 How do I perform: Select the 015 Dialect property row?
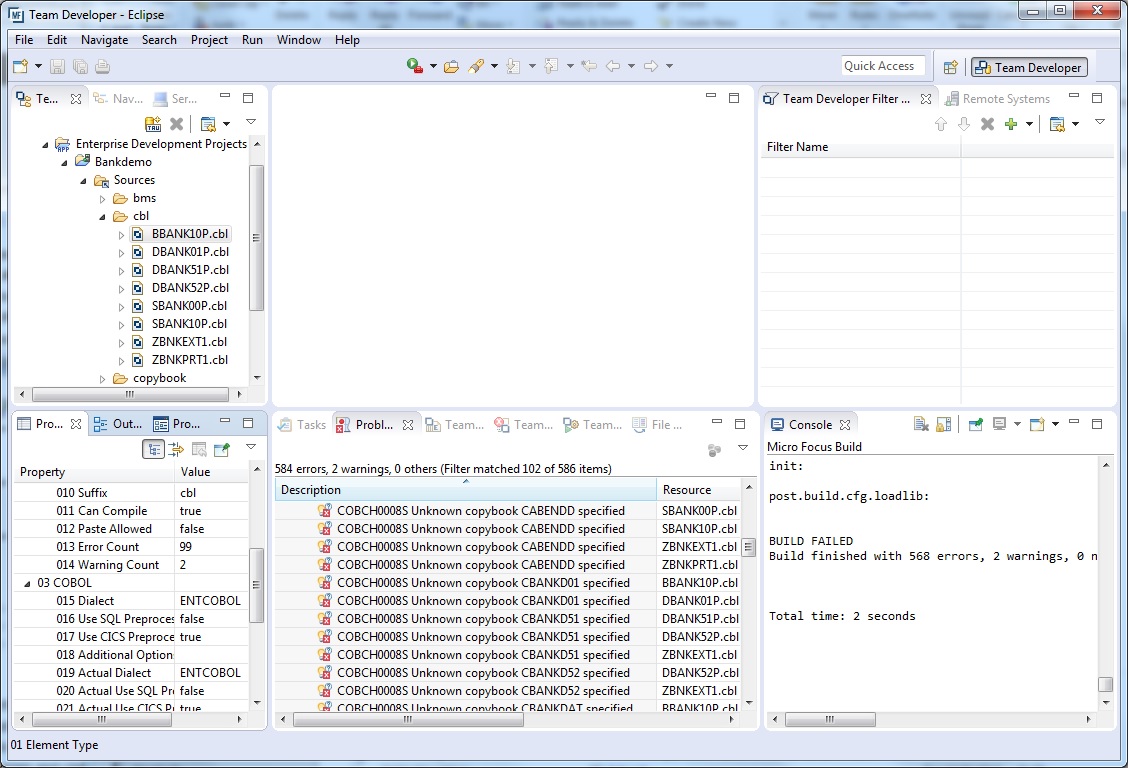(x=132, y=600)
